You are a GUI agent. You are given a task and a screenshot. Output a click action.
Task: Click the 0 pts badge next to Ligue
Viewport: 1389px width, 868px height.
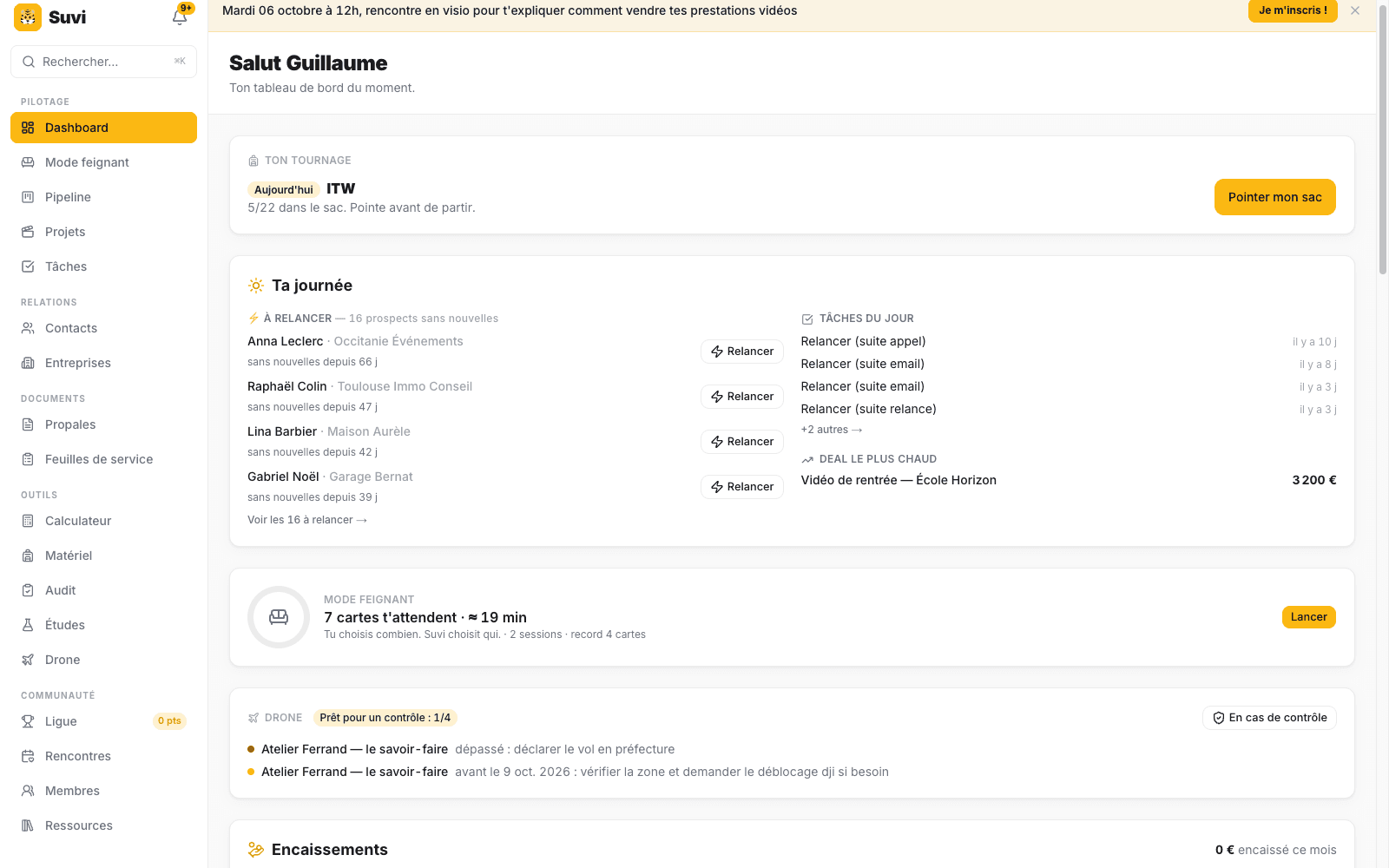tap(169, 721)
